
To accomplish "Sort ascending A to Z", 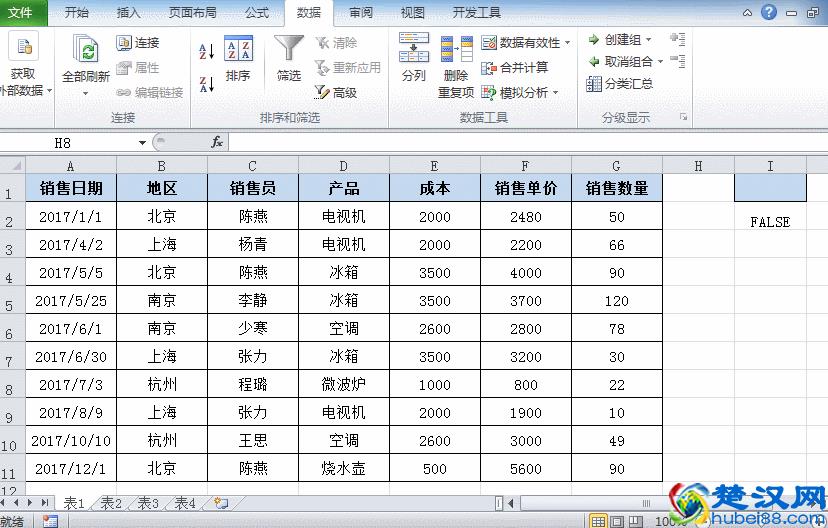I will click(206, 52).
